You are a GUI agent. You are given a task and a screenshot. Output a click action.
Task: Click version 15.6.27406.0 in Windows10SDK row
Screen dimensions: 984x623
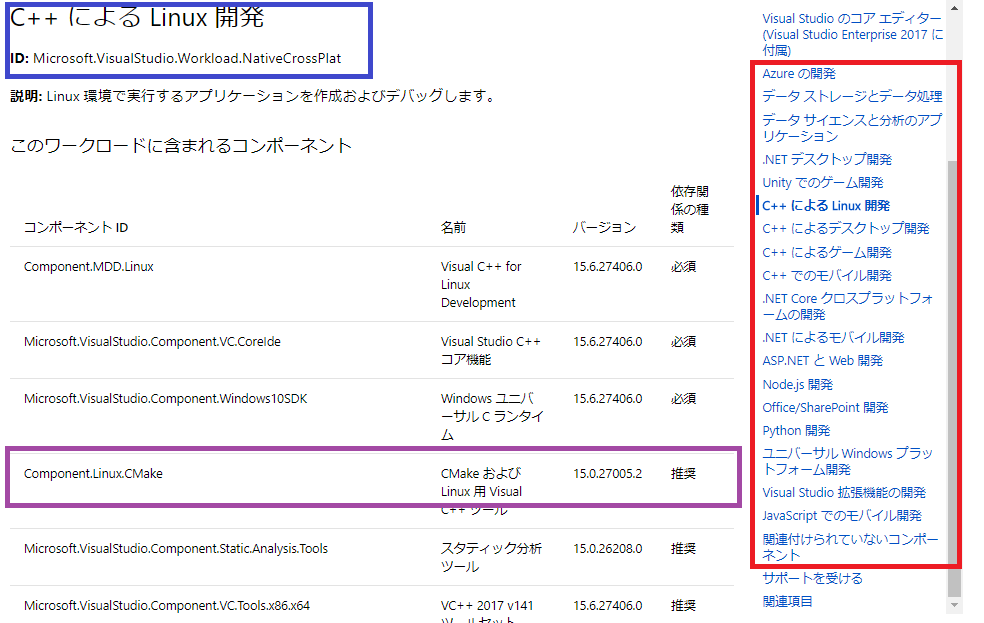click(x=607, y=399)
